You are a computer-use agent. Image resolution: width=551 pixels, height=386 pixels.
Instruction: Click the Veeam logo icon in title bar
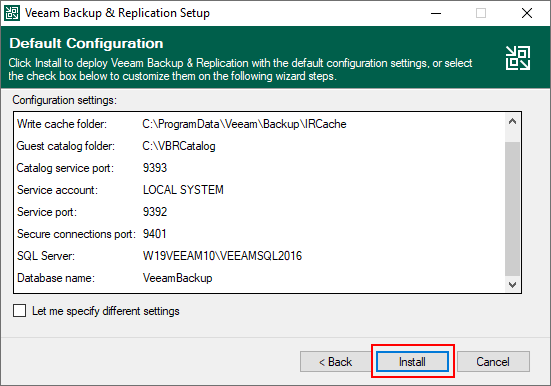[x=12, y=13]
